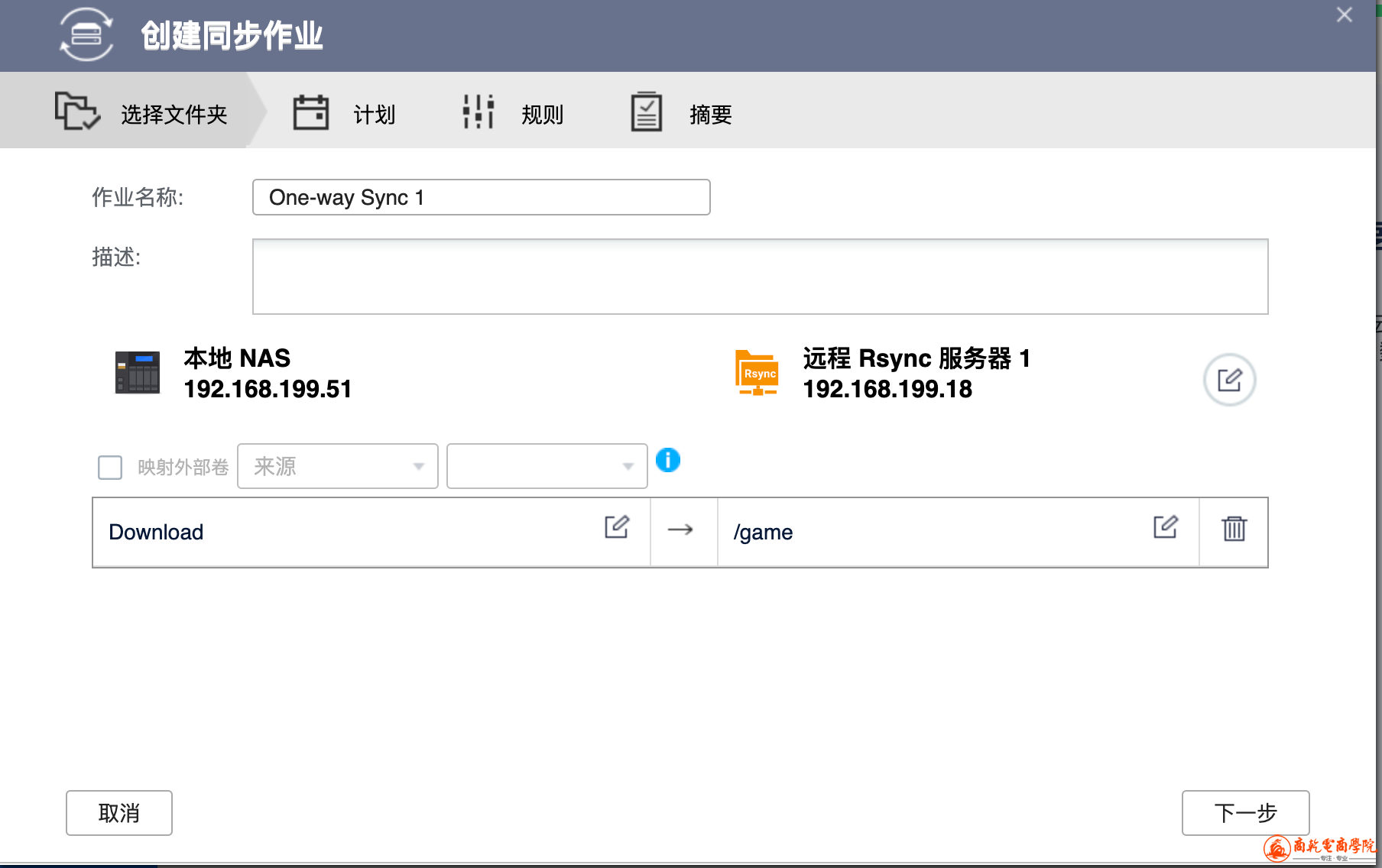Click the select folder step icon
Screen dimensions: 1382x868
77,112
